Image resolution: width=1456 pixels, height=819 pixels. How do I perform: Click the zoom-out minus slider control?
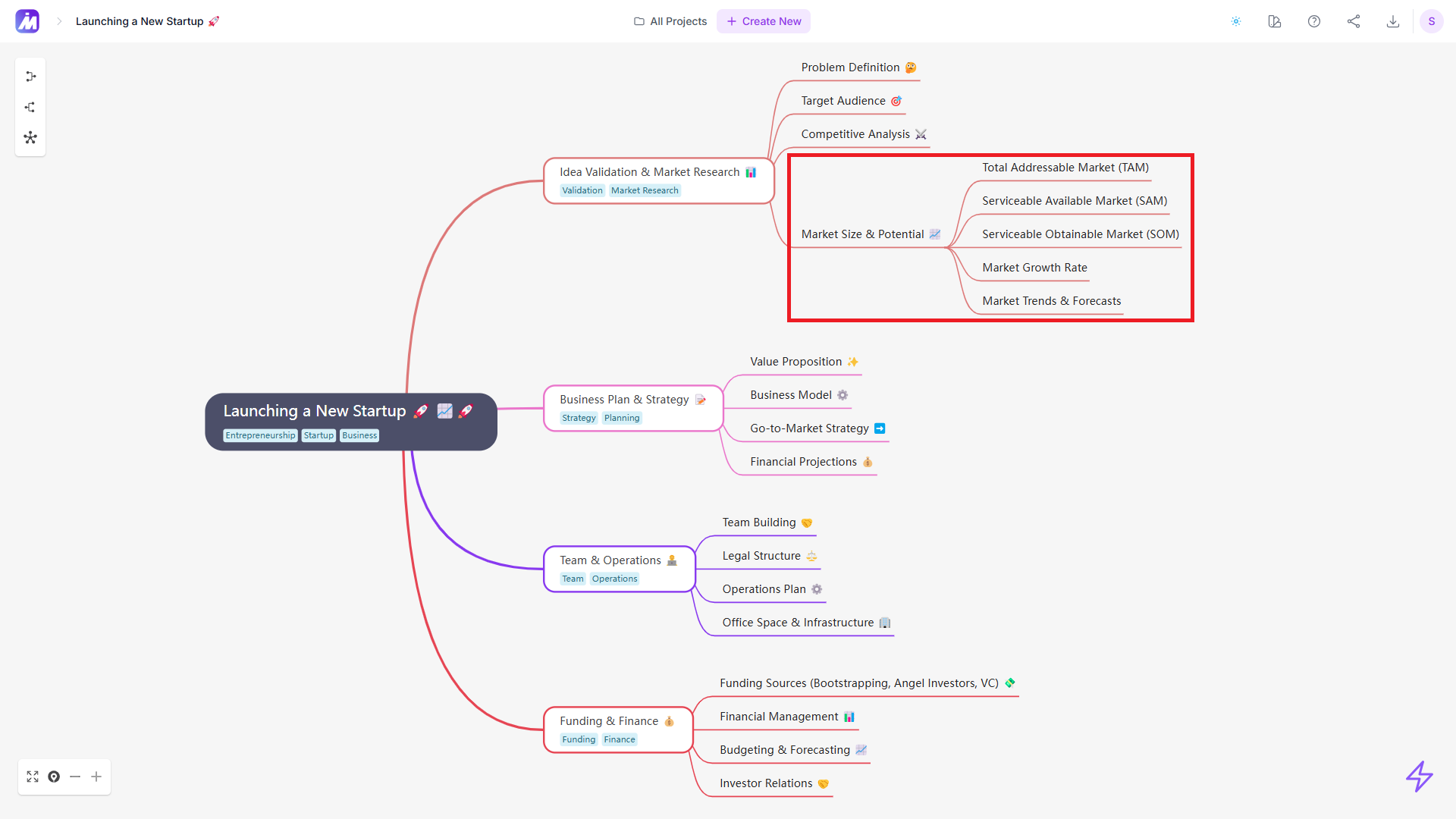tap(75, 777)
